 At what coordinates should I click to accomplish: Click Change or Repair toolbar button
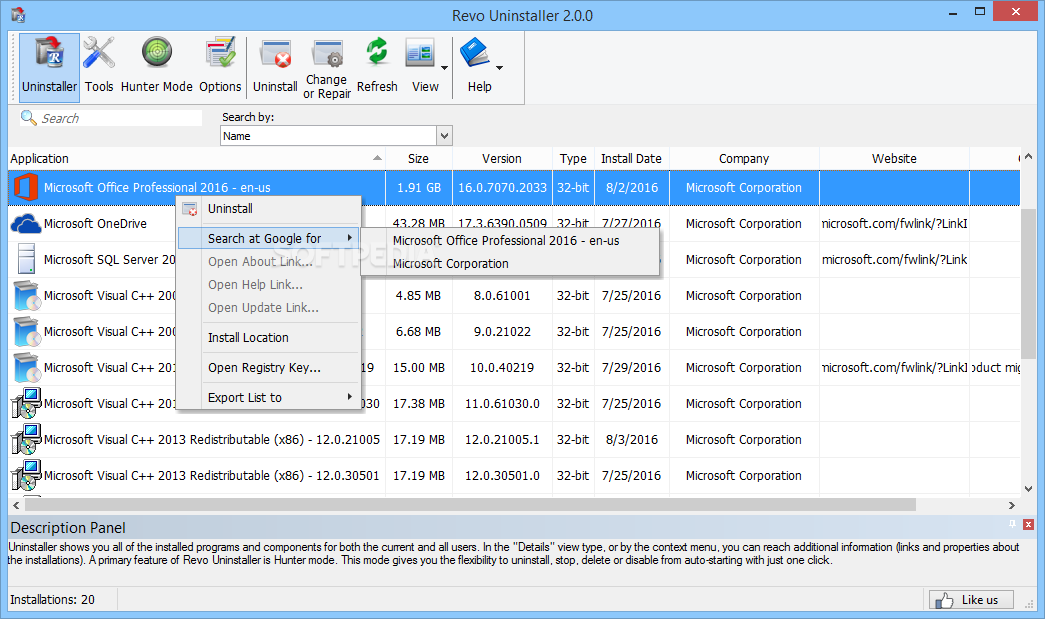pos(327,67)
